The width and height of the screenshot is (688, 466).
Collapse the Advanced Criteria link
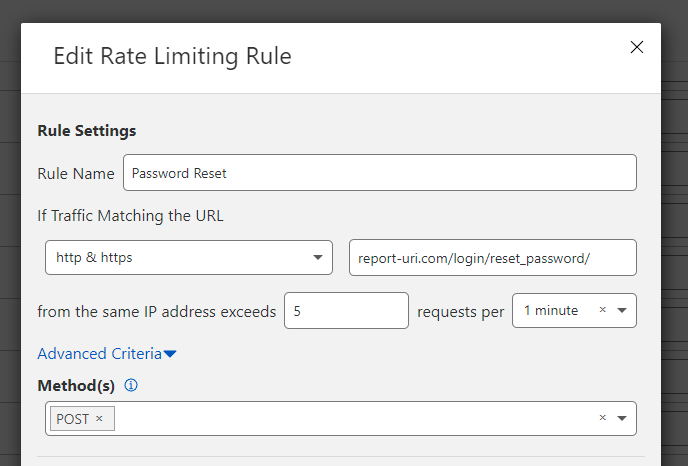click(x=99, y=353)
